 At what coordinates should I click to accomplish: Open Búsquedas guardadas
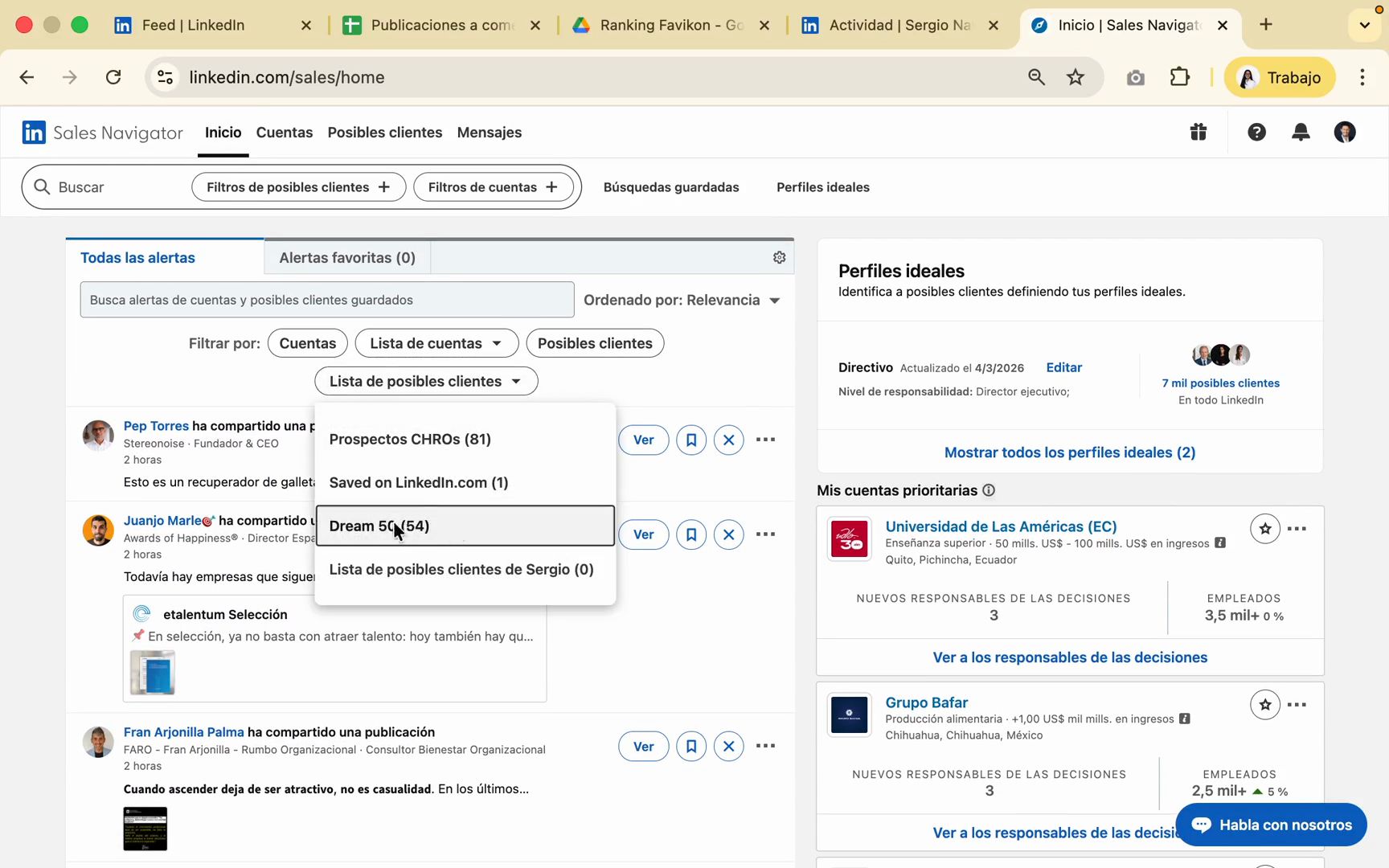tap(671, 187)
